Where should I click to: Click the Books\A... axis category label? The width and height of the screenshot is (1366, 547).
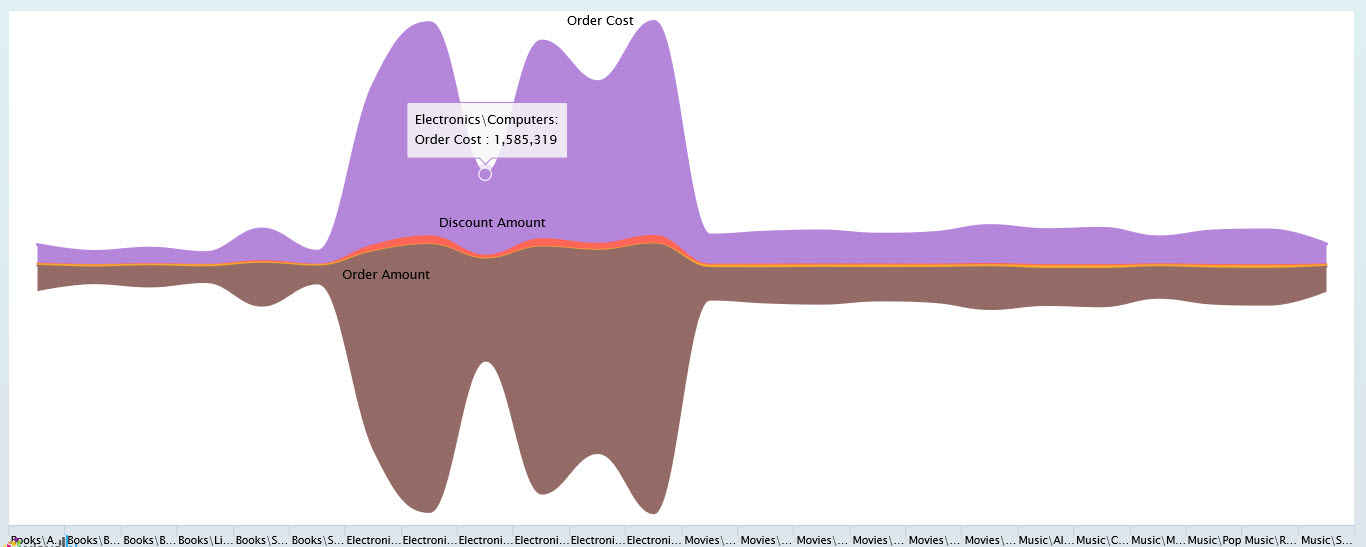point(36,540)
